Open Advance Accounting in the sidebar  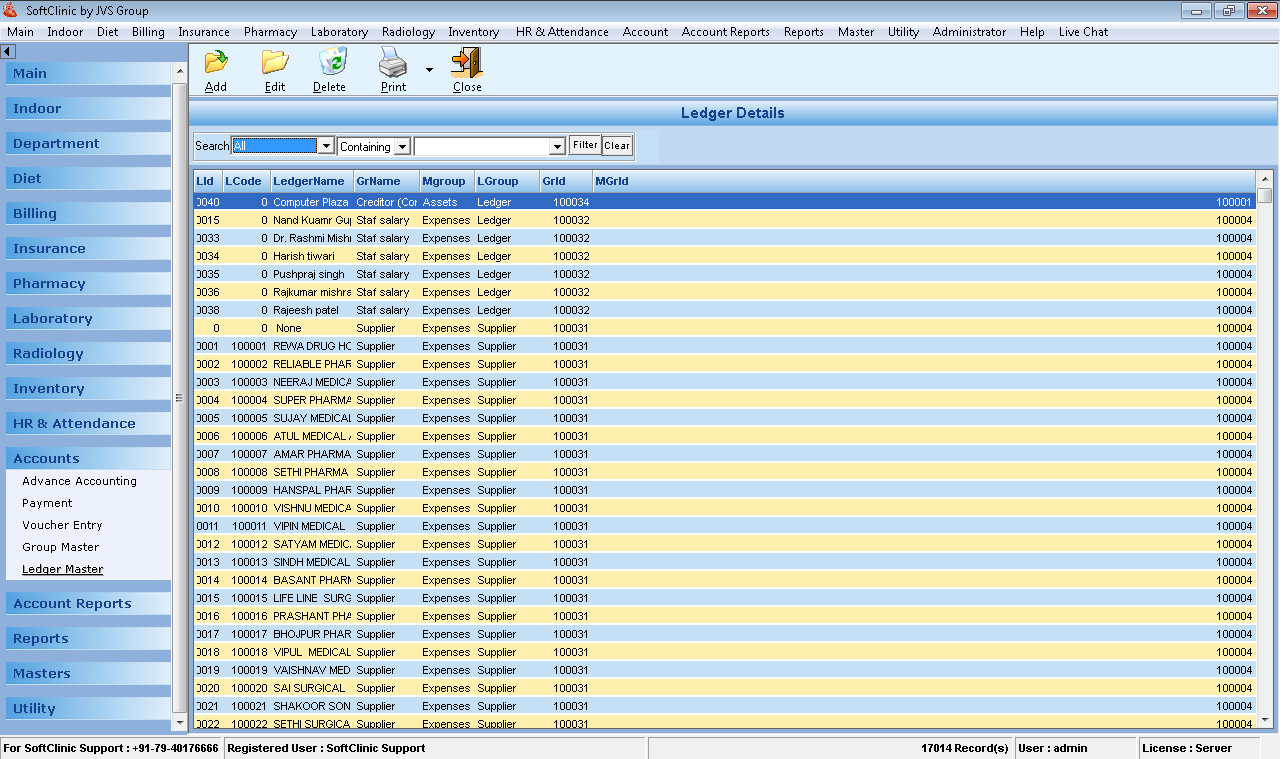pyautogui.click(x=79, y=481)
